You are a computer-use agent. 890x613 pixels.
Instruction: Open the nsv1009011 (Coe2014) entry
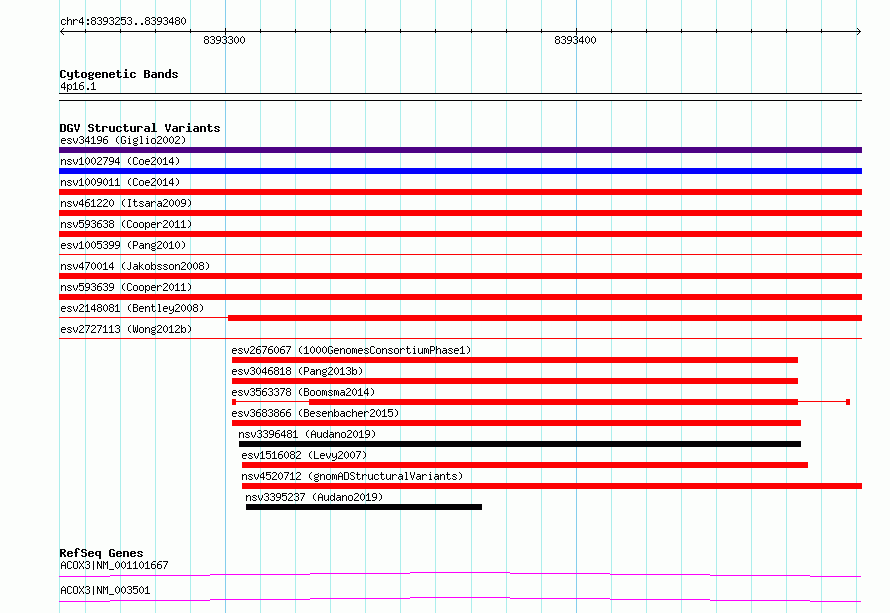tap(120, 182)
